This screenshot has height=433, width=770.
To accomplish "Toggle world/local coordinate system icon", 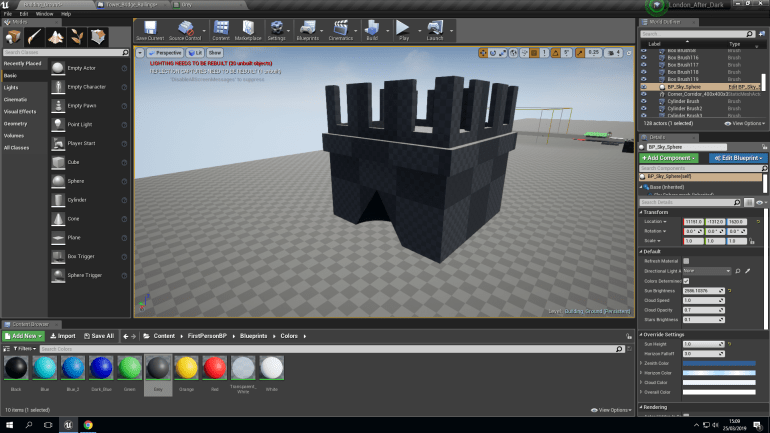I will pyautogui.click(x=513, y=53).
